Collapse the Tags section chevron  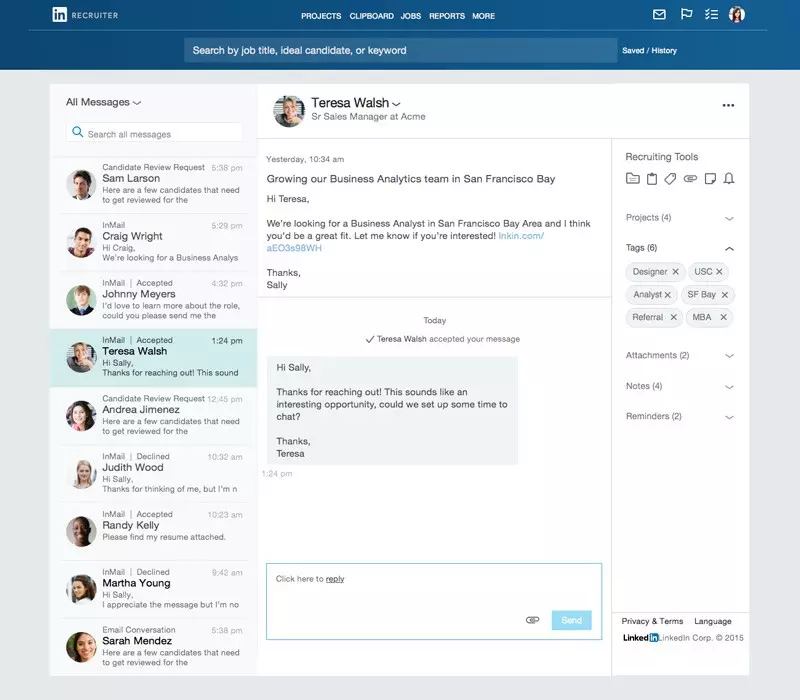(x=729, y=248)
